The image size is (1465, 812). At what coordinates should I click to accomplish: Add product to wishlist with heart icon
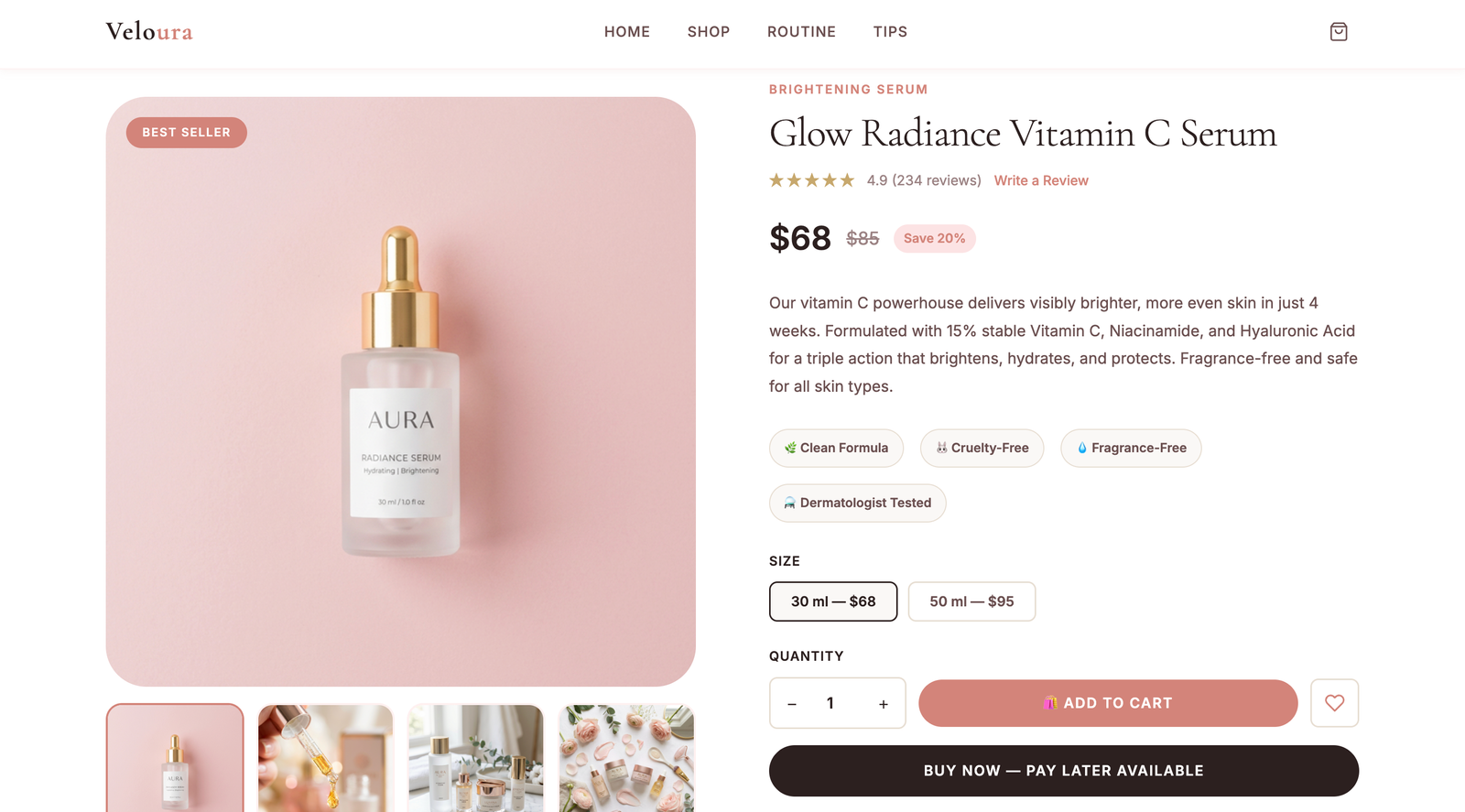1334,703
